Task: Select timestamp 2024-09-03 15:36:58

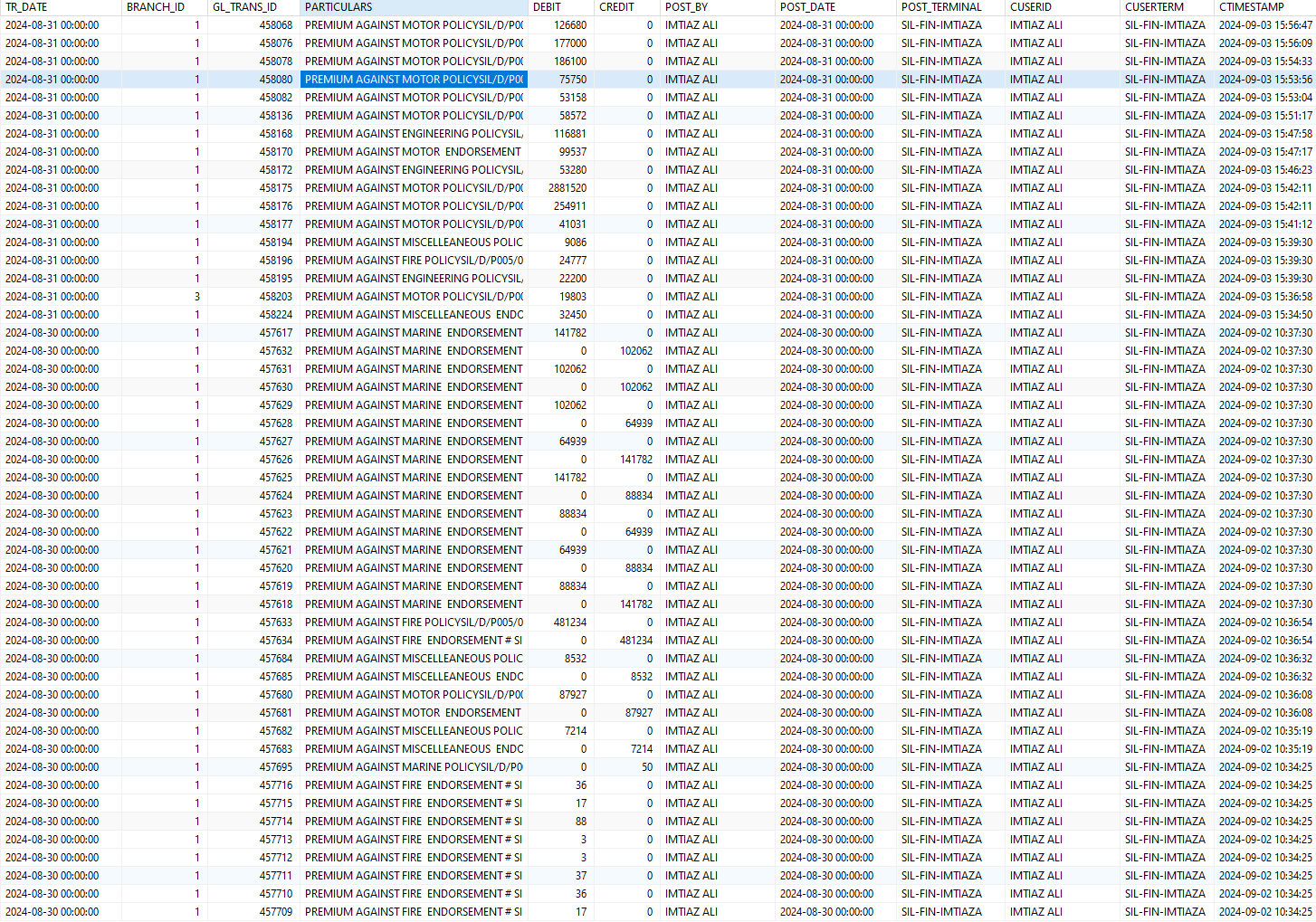Action: tap(1265, 297)
